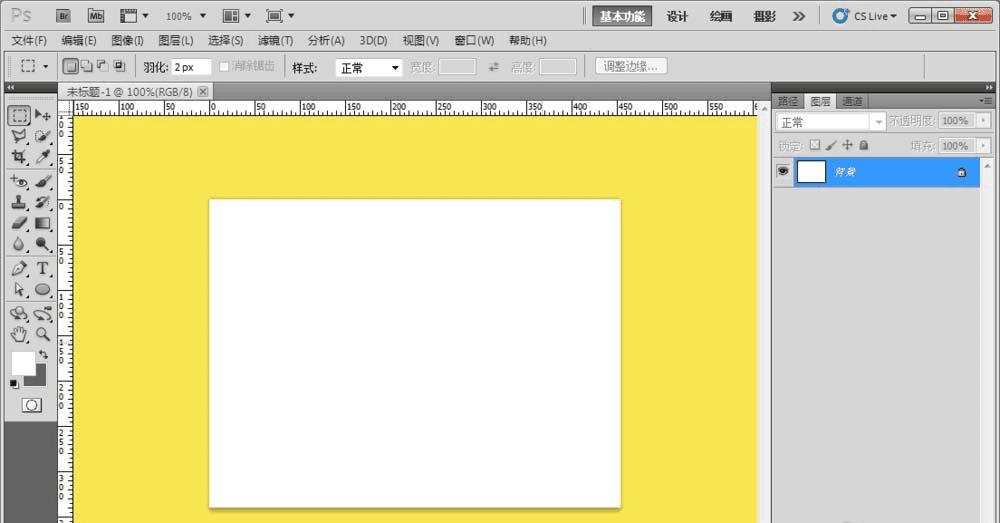Reset to default foreground and background colors
The image size is (1000, 523).
pos(14,383)
